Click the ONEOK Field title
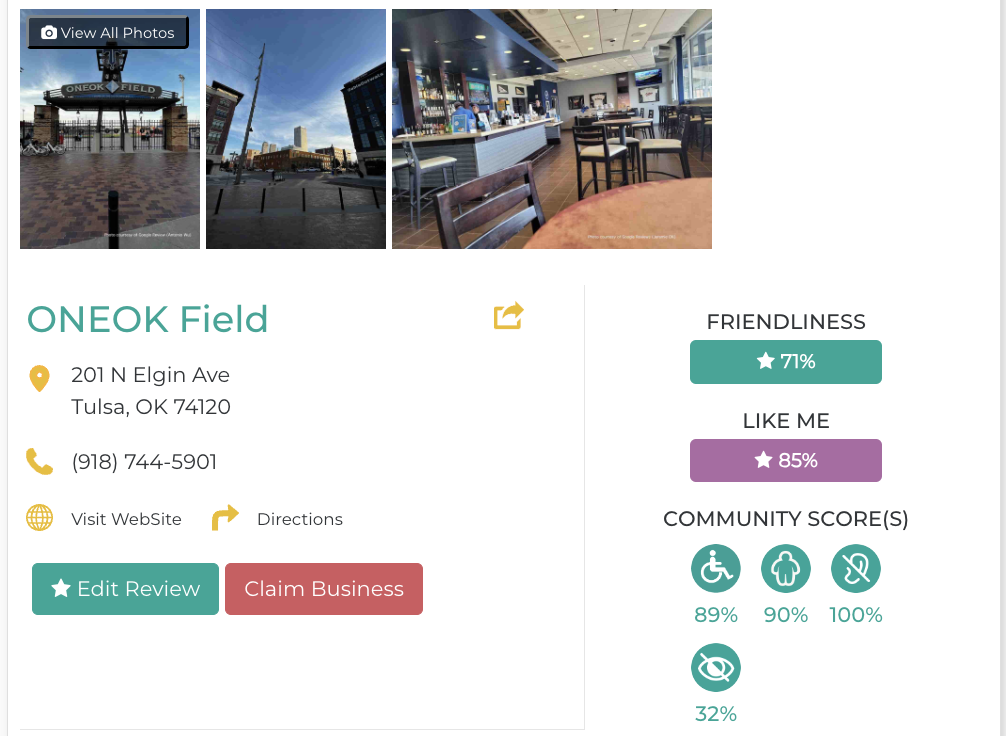 (x=148, y=320)
